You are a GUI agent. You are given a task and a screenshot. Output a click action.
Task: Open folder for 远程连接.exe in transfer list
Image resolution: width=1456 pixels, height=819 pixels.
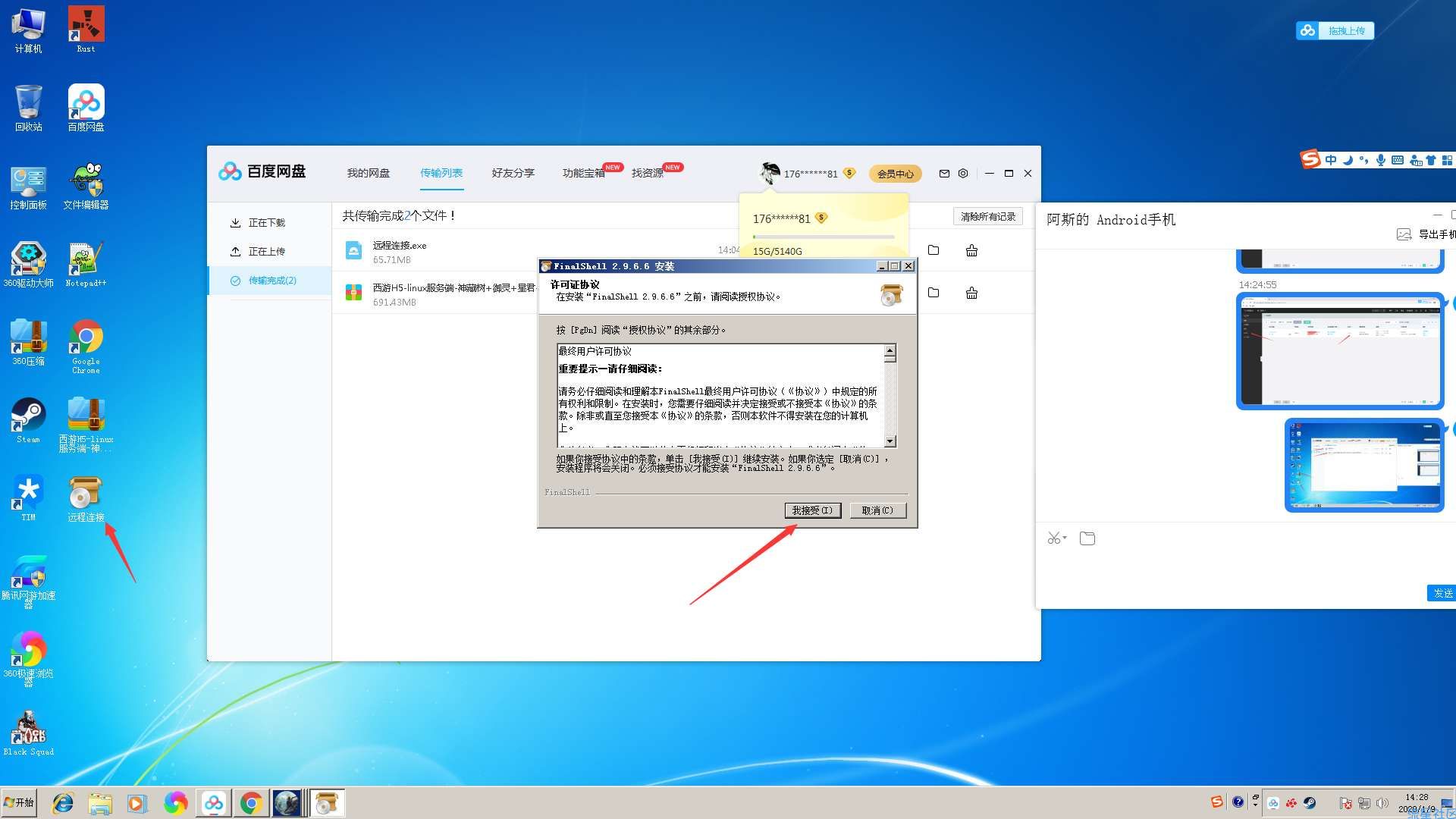point(934,250)
